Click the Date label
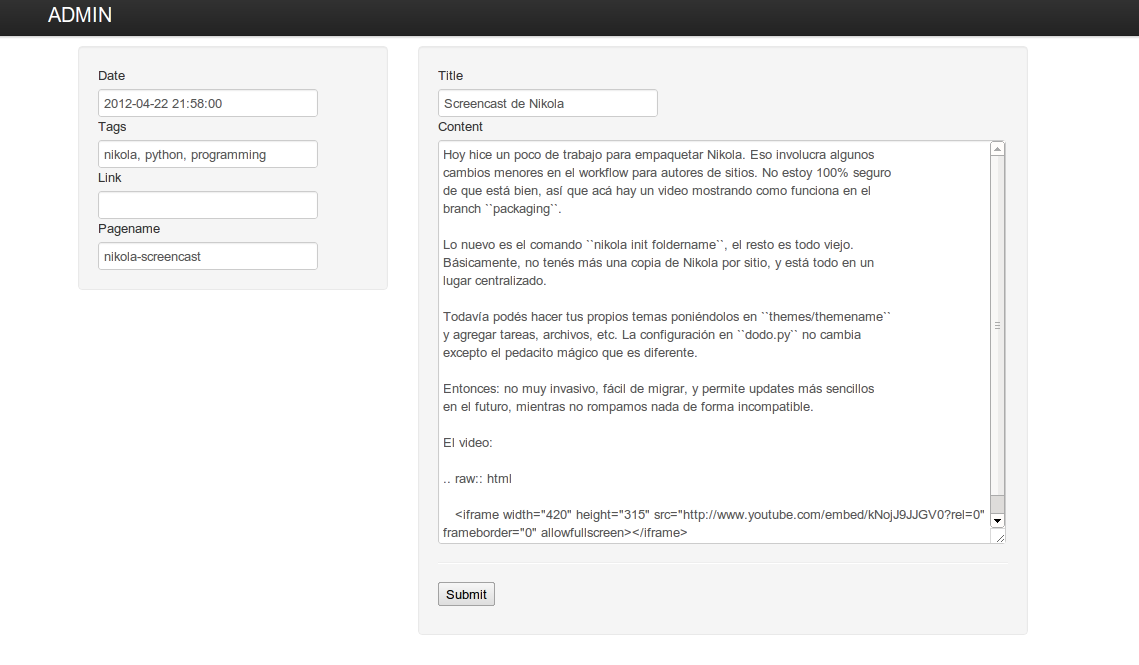This screenshot has height=665, width=1139. click(111, 76)
